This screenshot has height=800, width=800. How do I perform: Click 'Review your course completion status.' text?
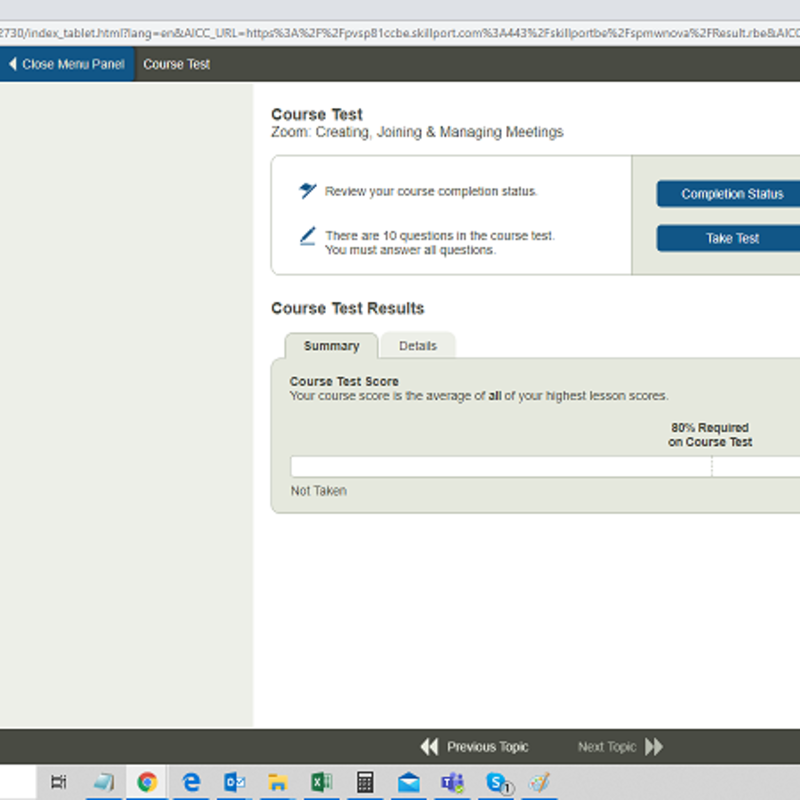click(x=431, y=191)
